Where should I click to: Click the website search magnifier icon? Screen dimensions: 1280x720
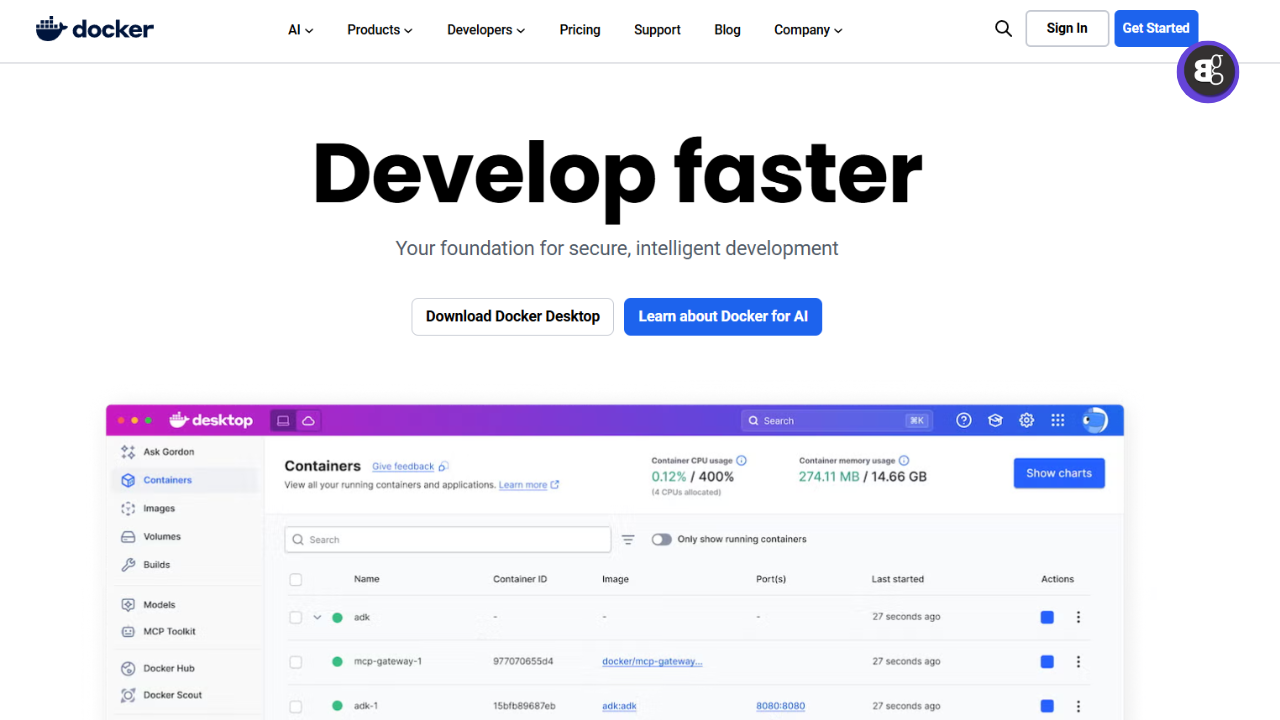[1003, 29]
